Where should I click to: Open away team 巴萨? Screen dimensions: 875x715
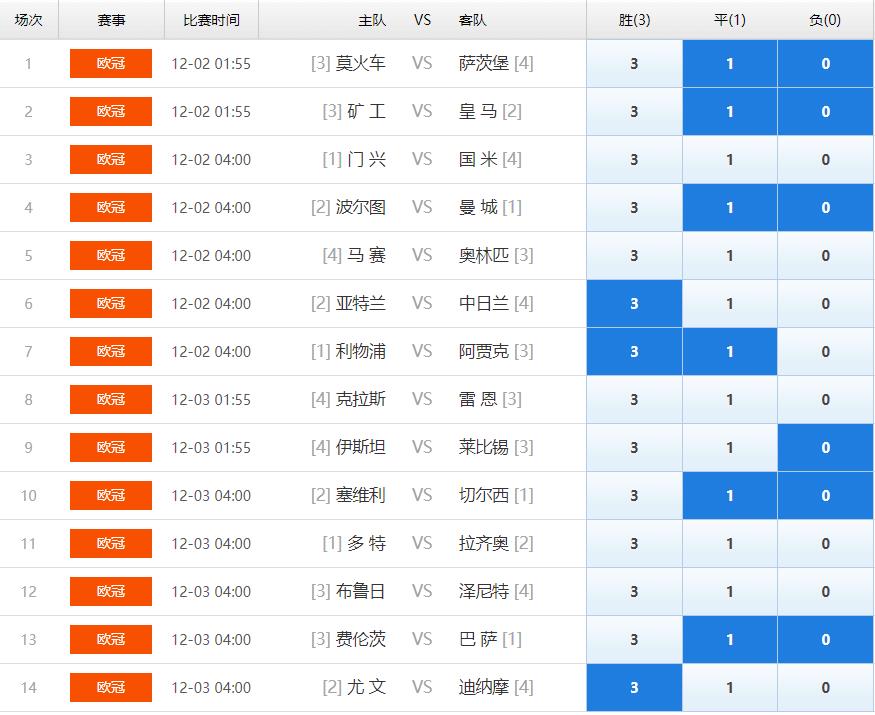(478, 640)
